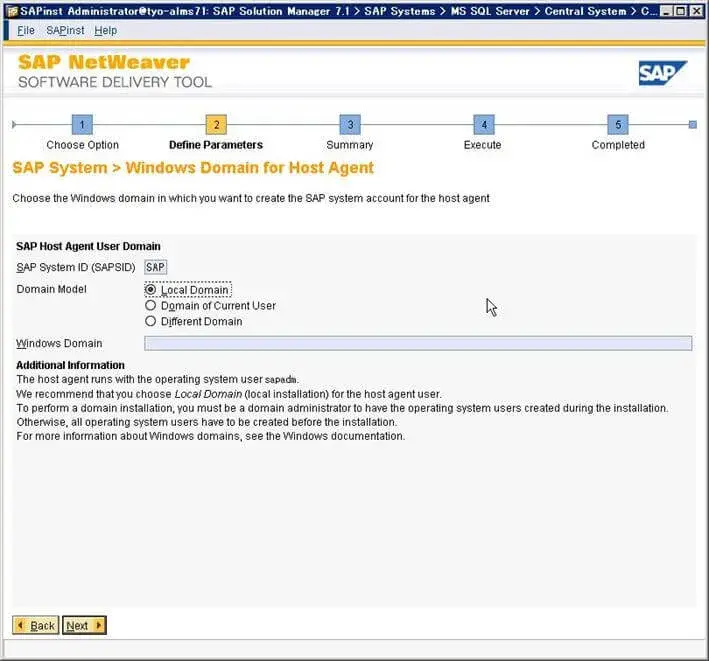Close the SAPinst window
This screenshot has height=661, width=709.
(x=696, y=11)
